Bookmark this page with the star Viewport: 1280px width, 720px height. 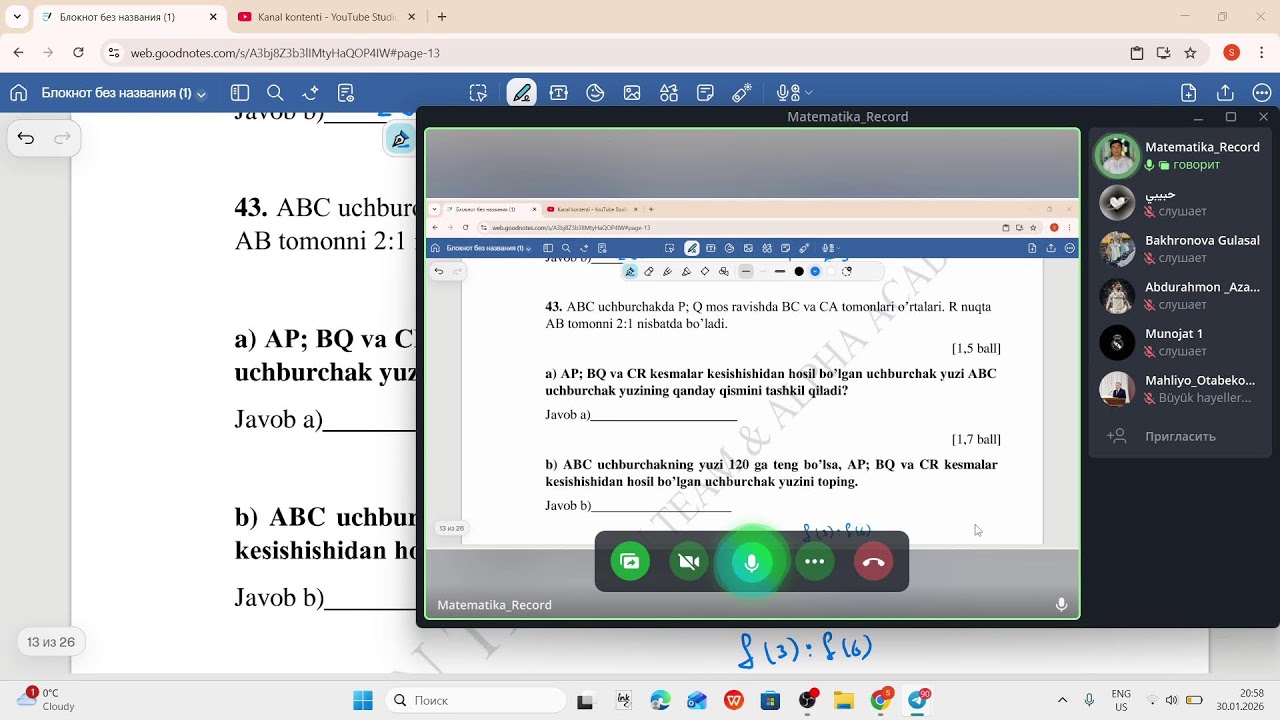tap(1190, 53)
